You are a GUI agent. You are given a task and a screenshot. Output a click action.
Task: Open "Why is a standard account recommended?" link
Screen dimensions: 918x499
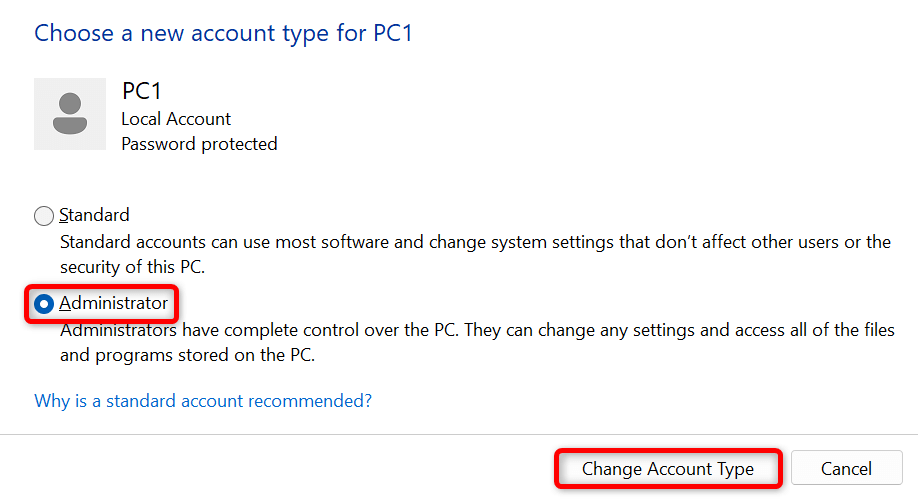click(x=203, y=401)
